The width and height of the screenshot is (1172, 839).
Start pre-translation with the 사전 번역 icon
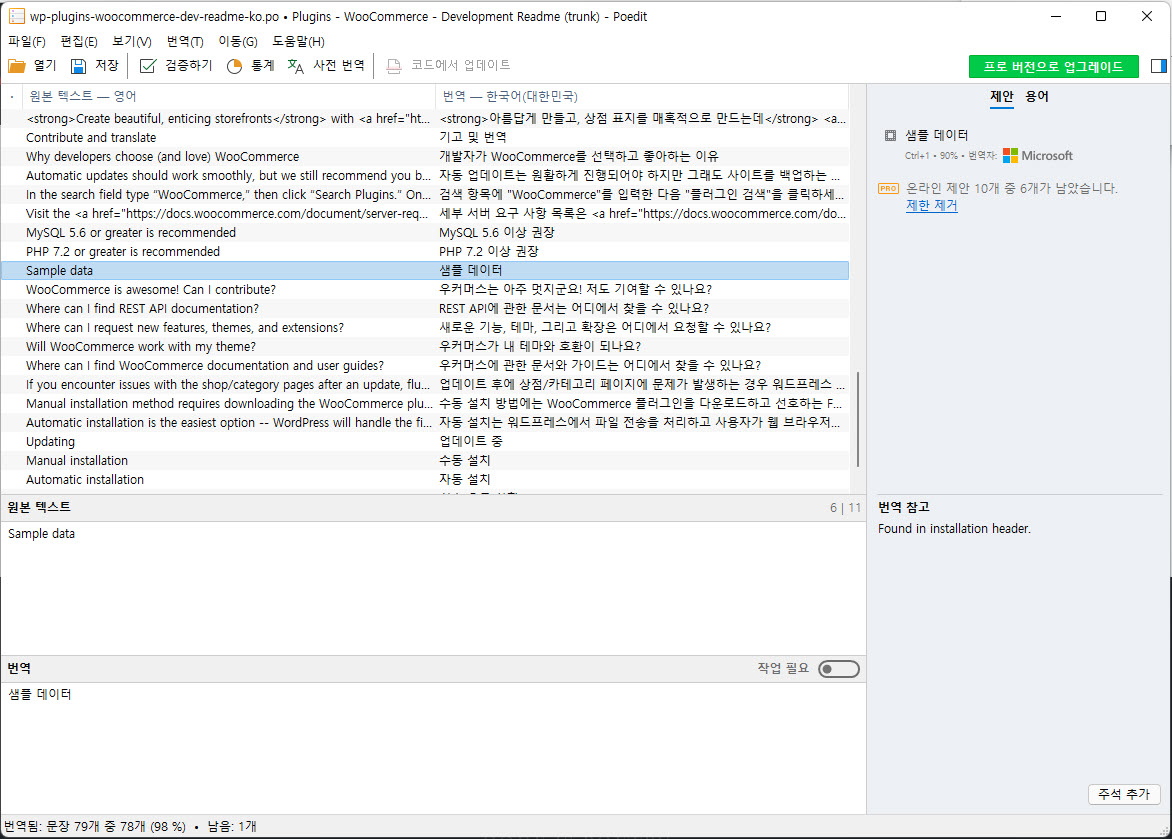click(x=295, y=65)
